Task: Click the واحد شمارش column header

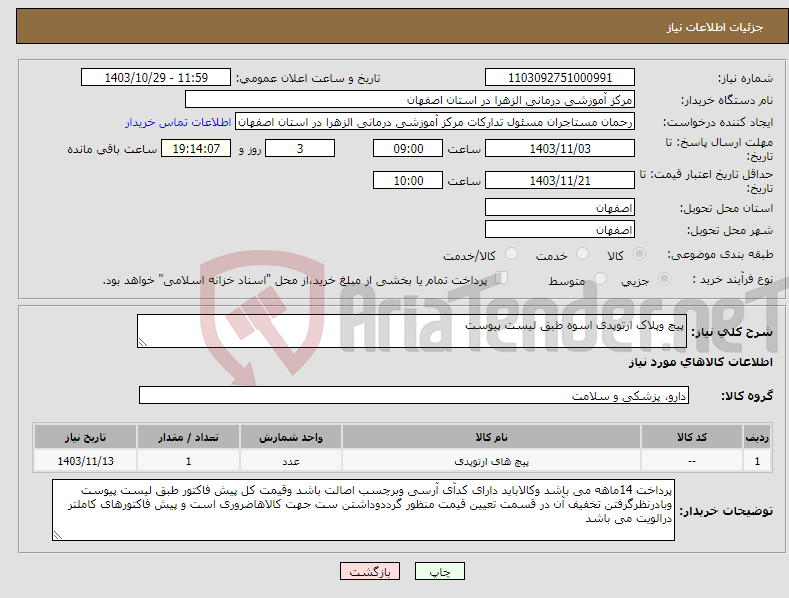Action: (291, 437)
